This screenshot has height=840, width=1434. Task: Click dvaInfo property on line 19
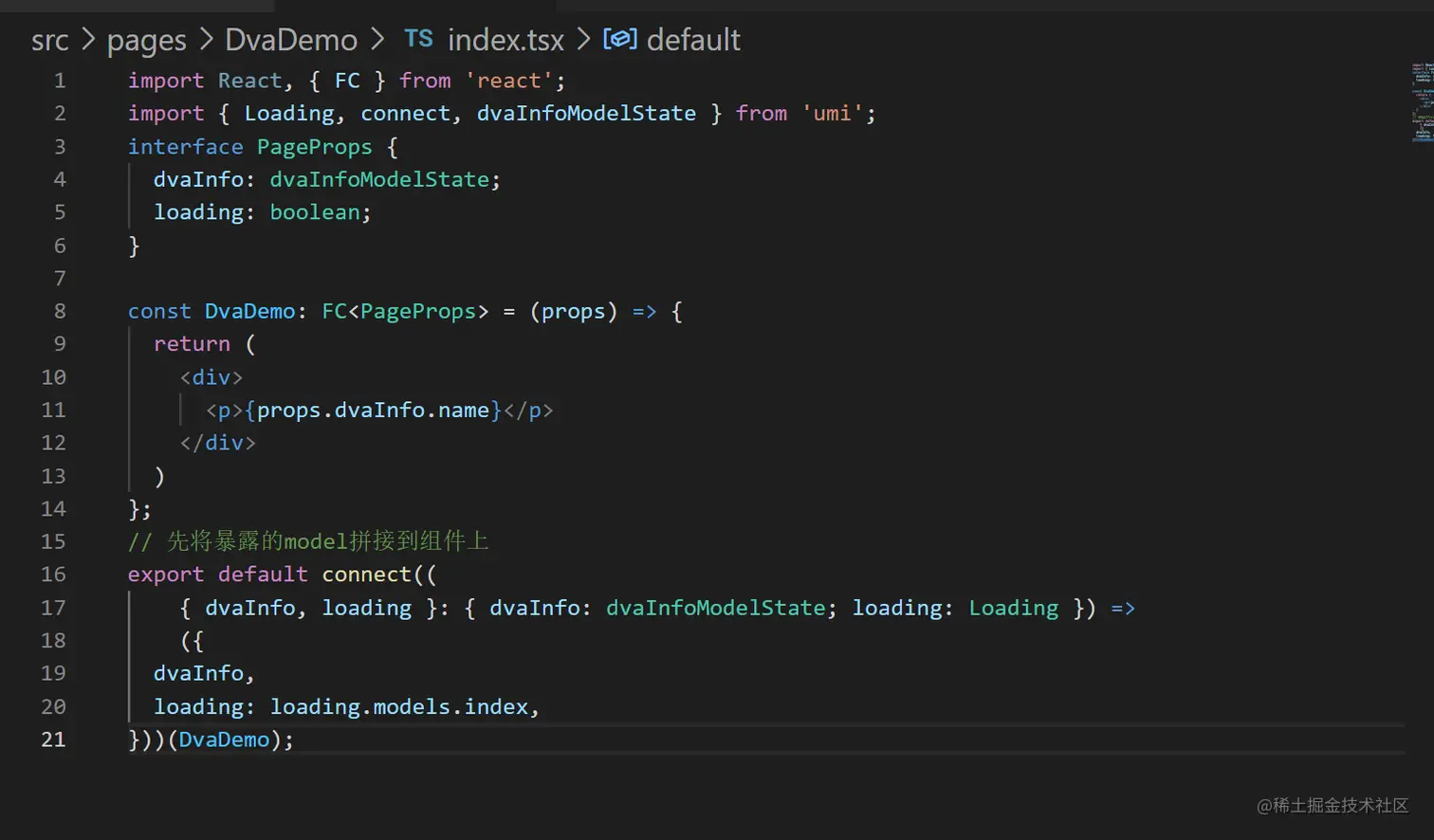point(198,673)
